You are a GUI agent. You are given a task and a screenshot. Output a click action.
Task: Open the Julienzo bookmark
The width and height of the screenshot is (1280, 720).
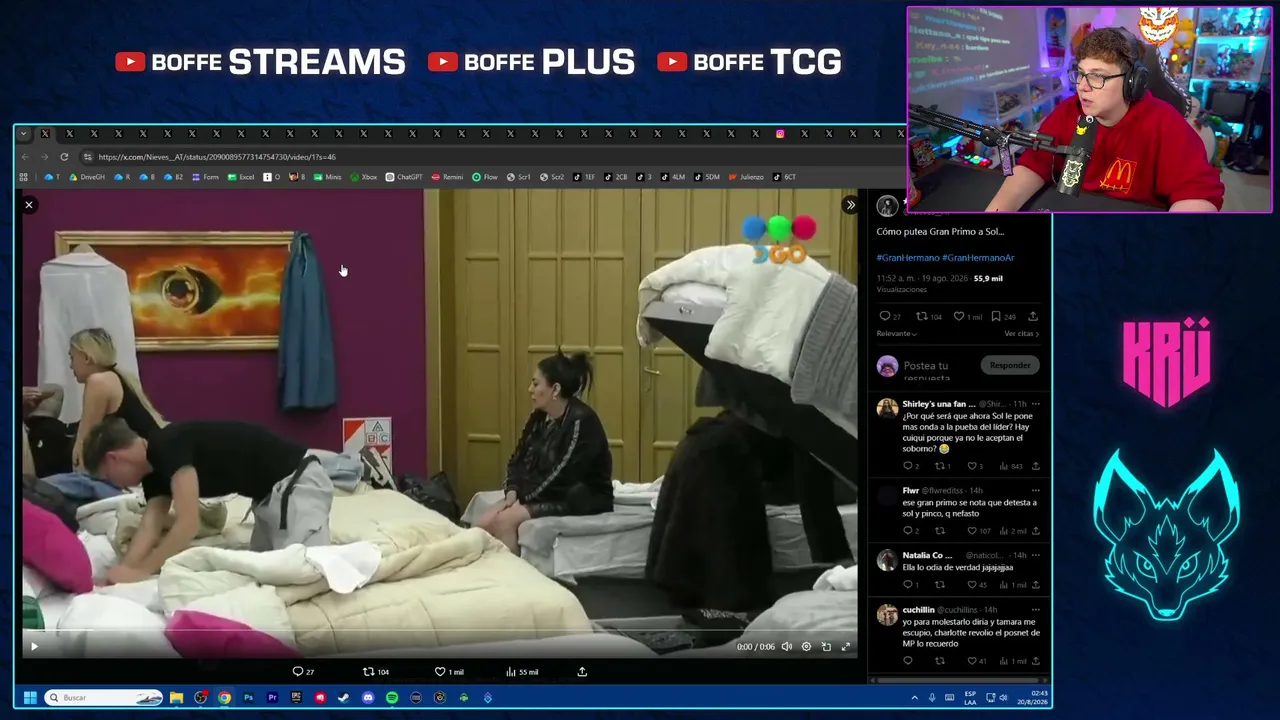(x=746, y=177)
